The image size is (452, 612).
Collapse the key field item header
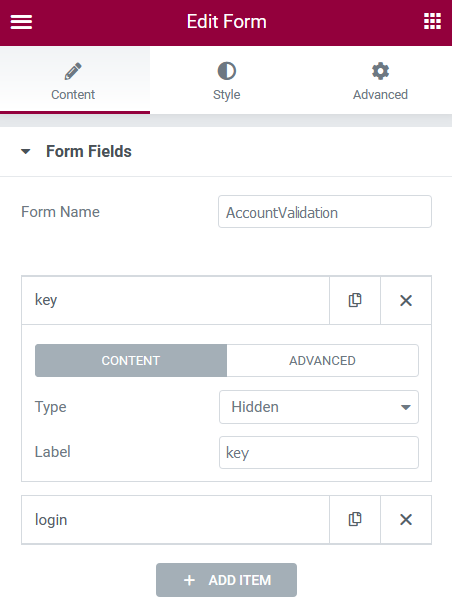[175, 300]
